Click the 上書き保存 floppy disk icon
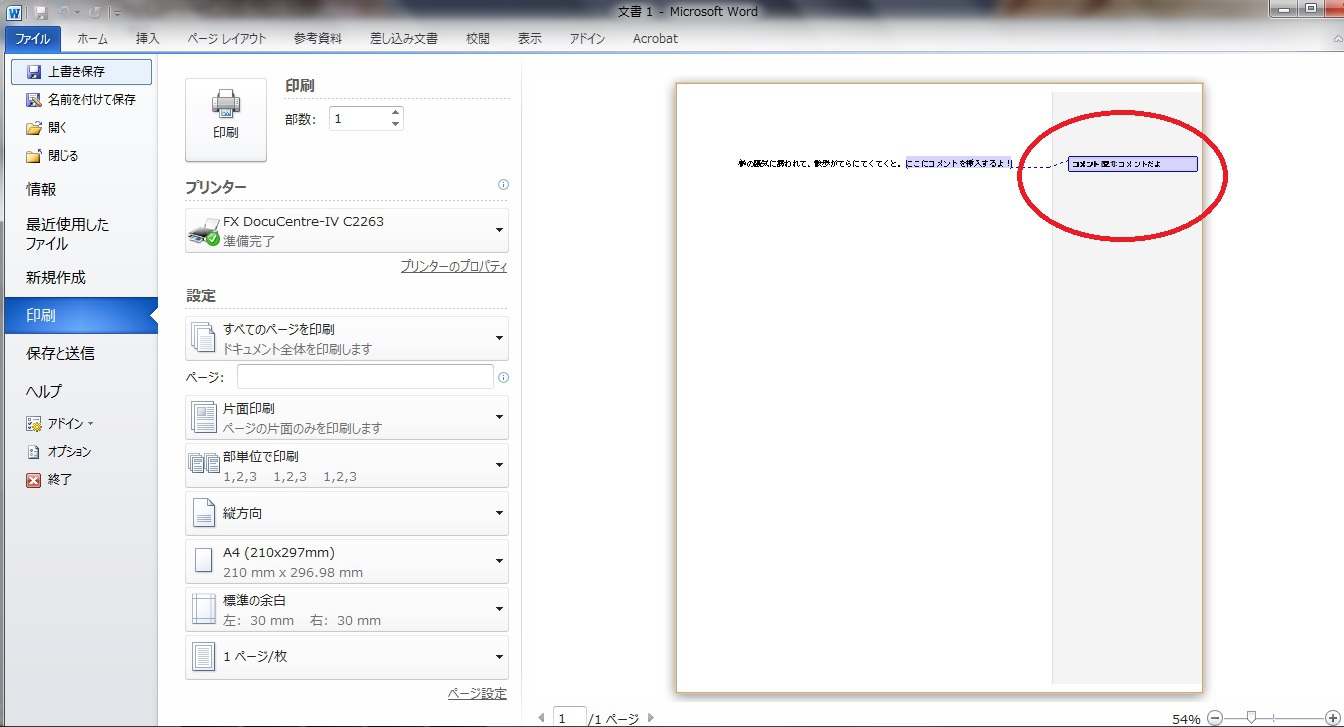Viewport: 1344px width, 727px height. 34,72
